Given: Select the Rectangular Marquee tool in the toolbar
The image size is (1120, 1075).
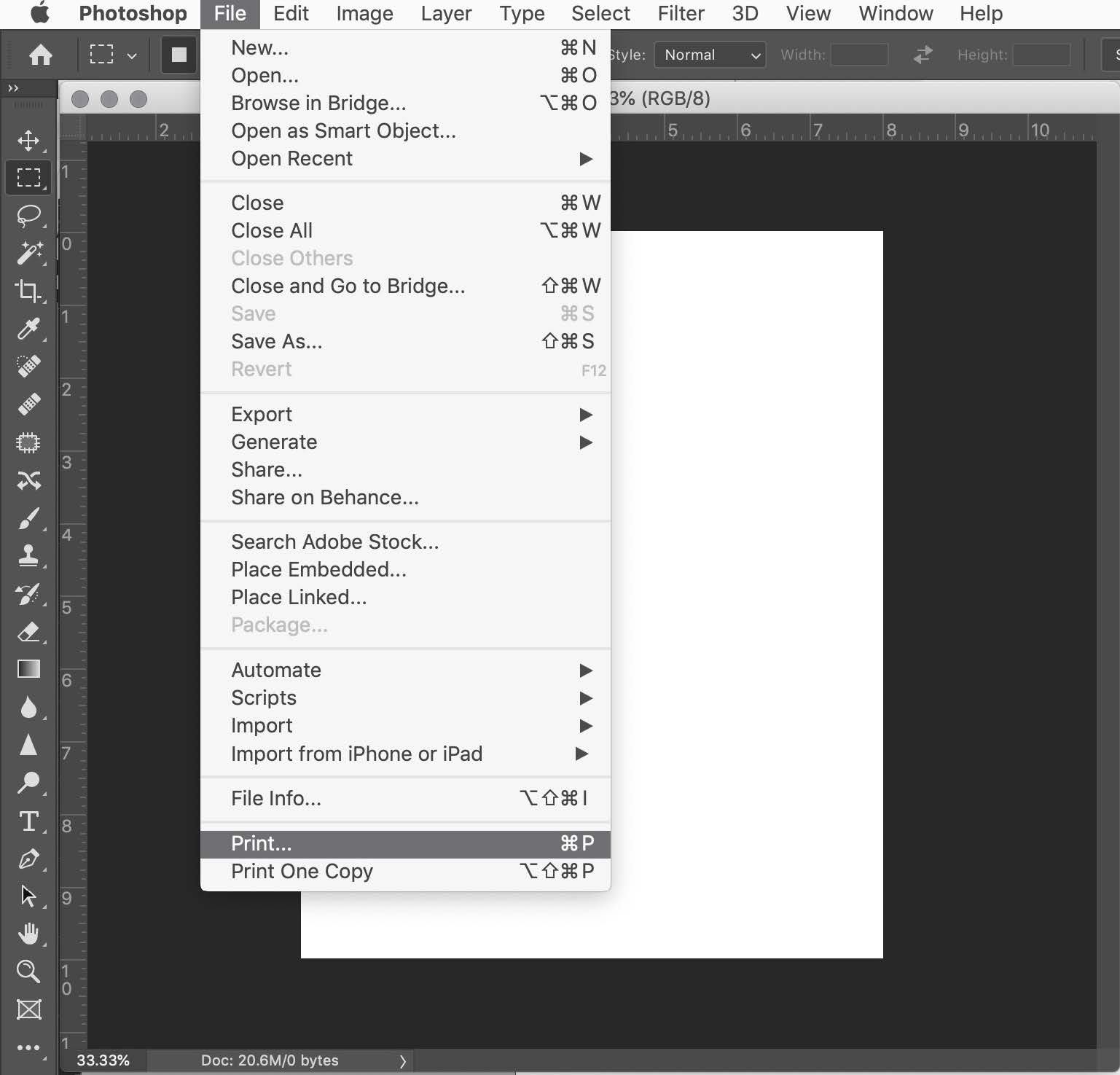Looking at the screenshot, I should click(28, 177).
